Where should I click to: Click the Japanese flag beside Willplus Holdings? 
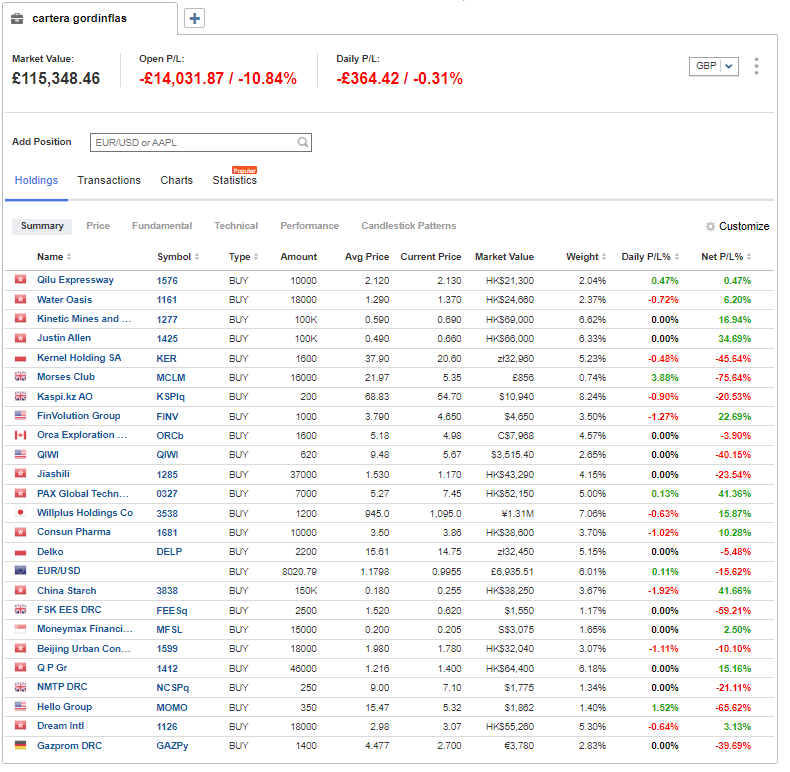click(20, 513)
